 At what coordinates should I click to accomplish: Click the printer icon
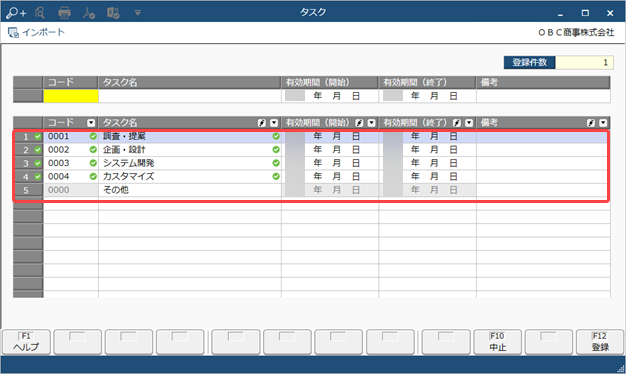[64, 13]
